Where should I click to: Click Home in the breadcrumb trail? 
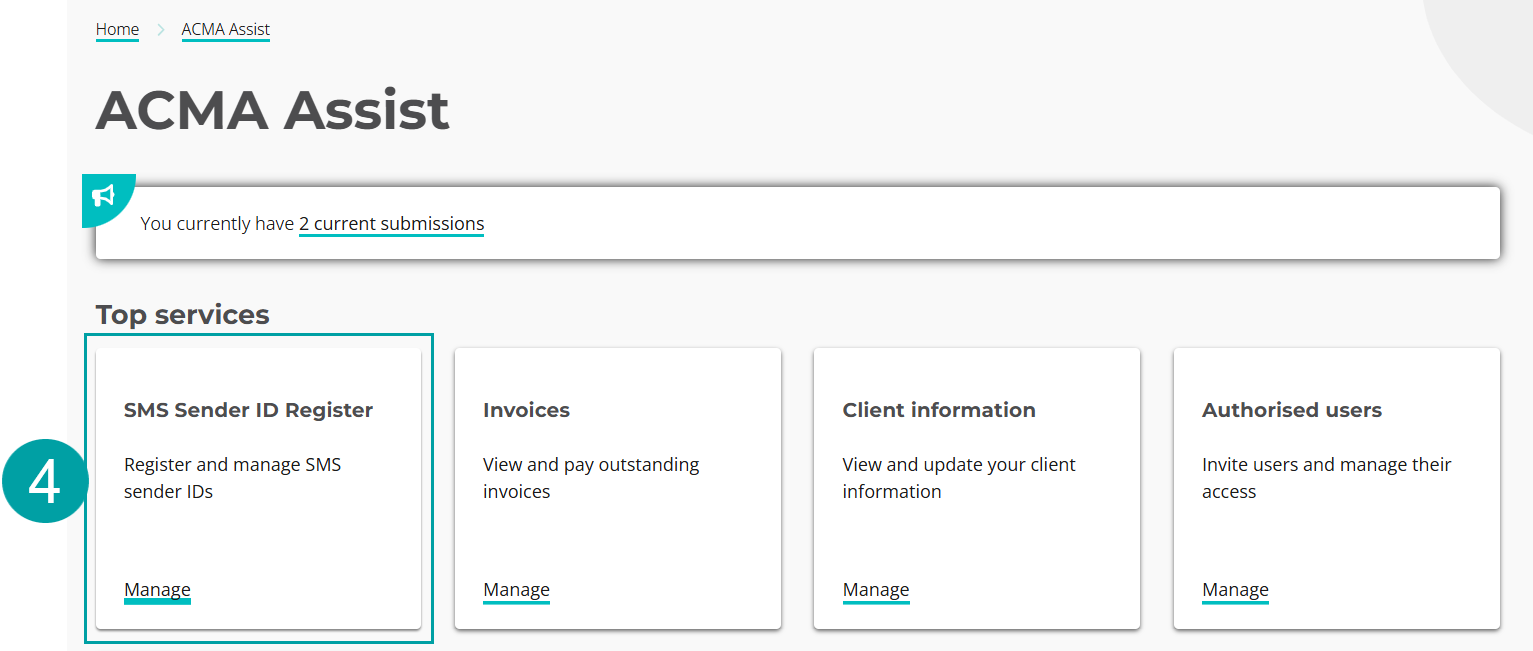click(x=117, y=29)
